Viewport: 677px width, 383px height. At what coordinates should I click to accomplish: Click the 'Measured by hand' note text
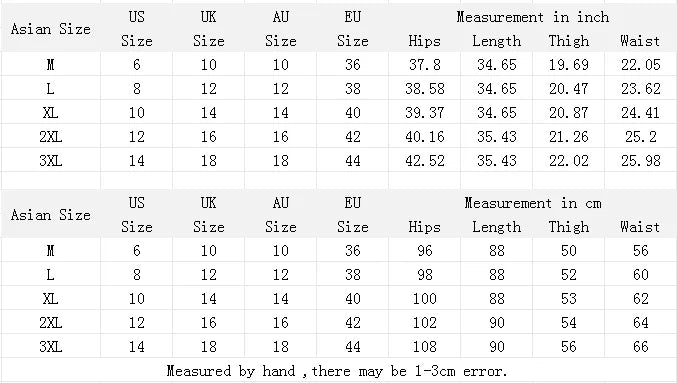pos(337,371)
